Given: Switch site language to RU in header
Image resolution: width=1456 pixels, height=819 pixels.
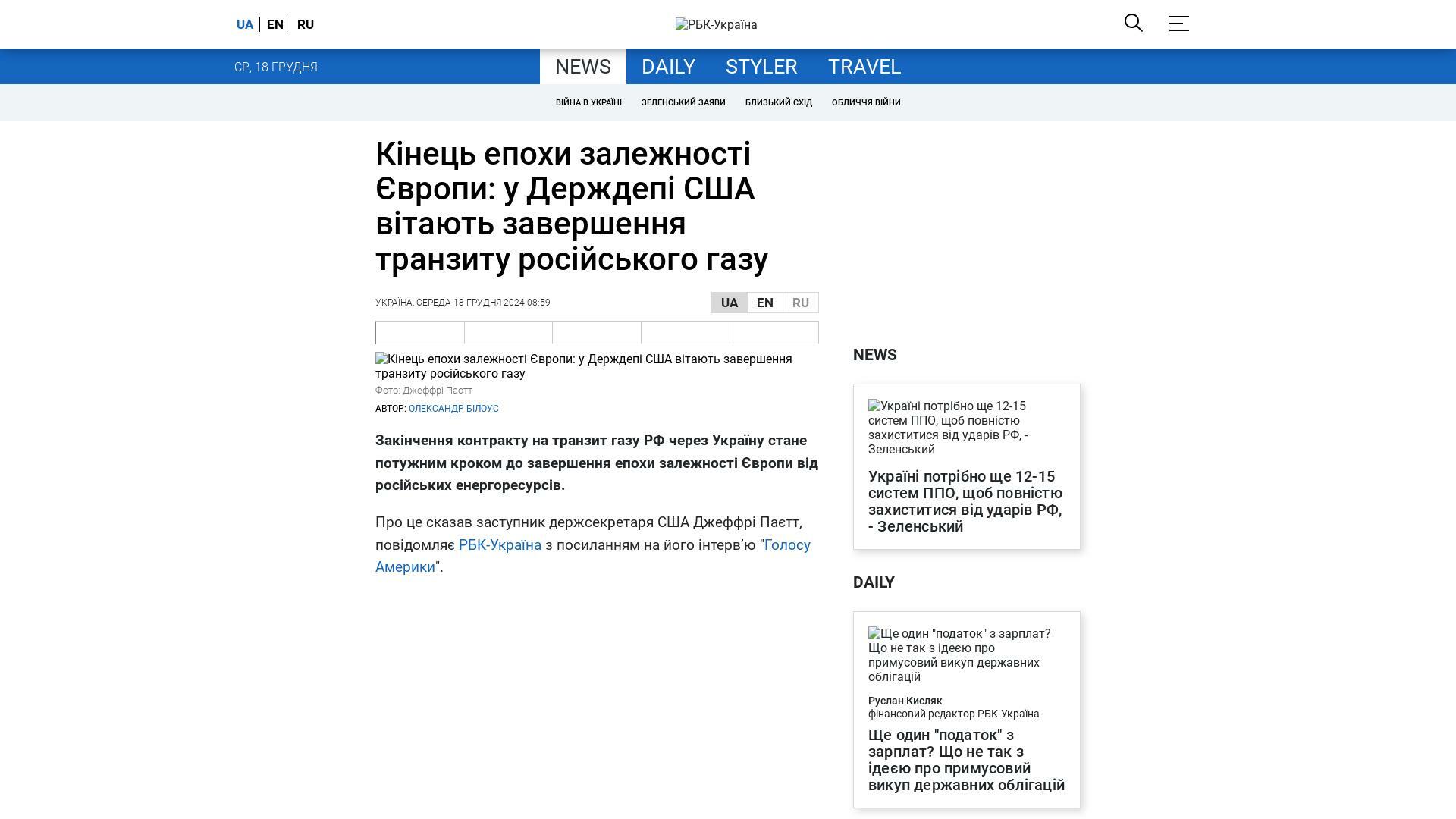Looking at the screenshot, I should coord(306,24).
